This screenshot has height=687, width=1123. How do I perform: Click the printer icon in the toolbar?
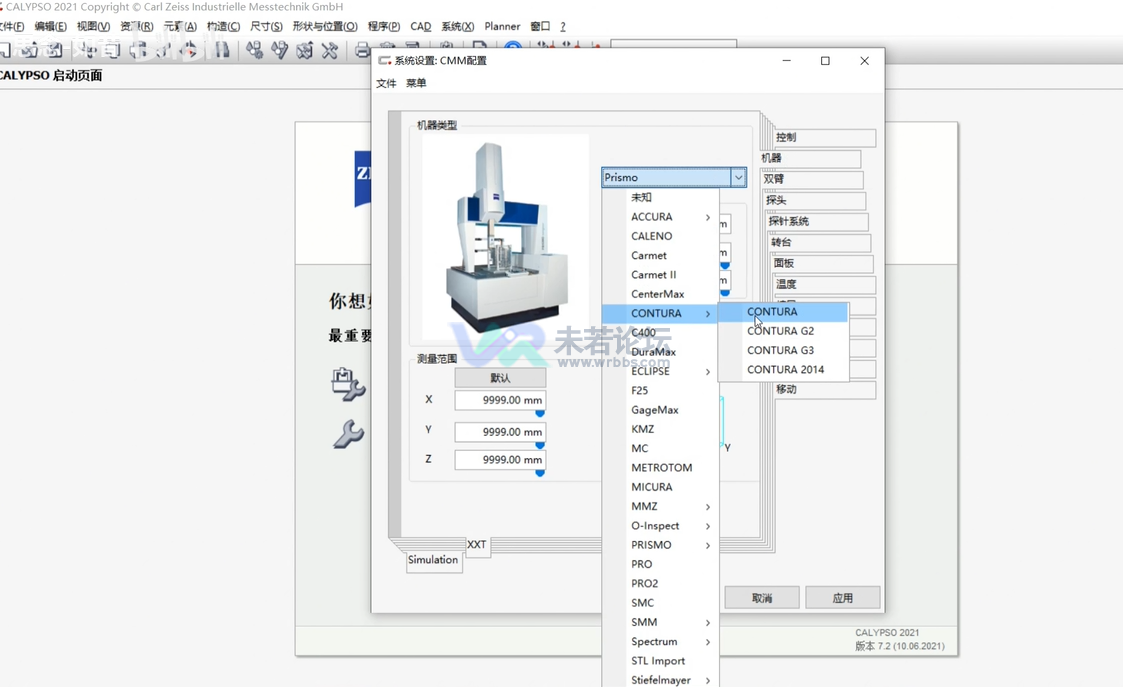click(362, 50)
